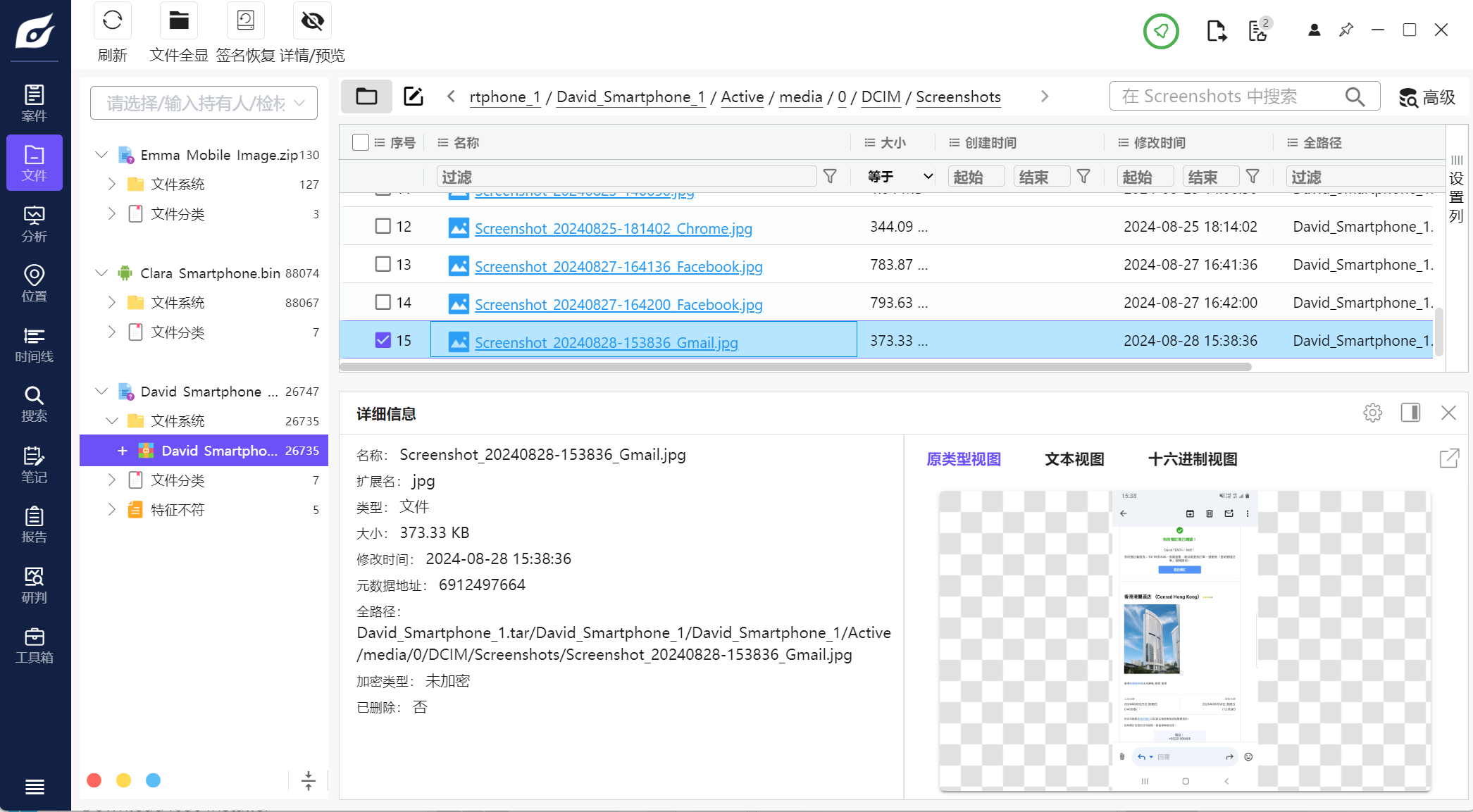Toggle the select-all checkbox in header
This screenshot has height=812, width=1473.
coord(360,142)
